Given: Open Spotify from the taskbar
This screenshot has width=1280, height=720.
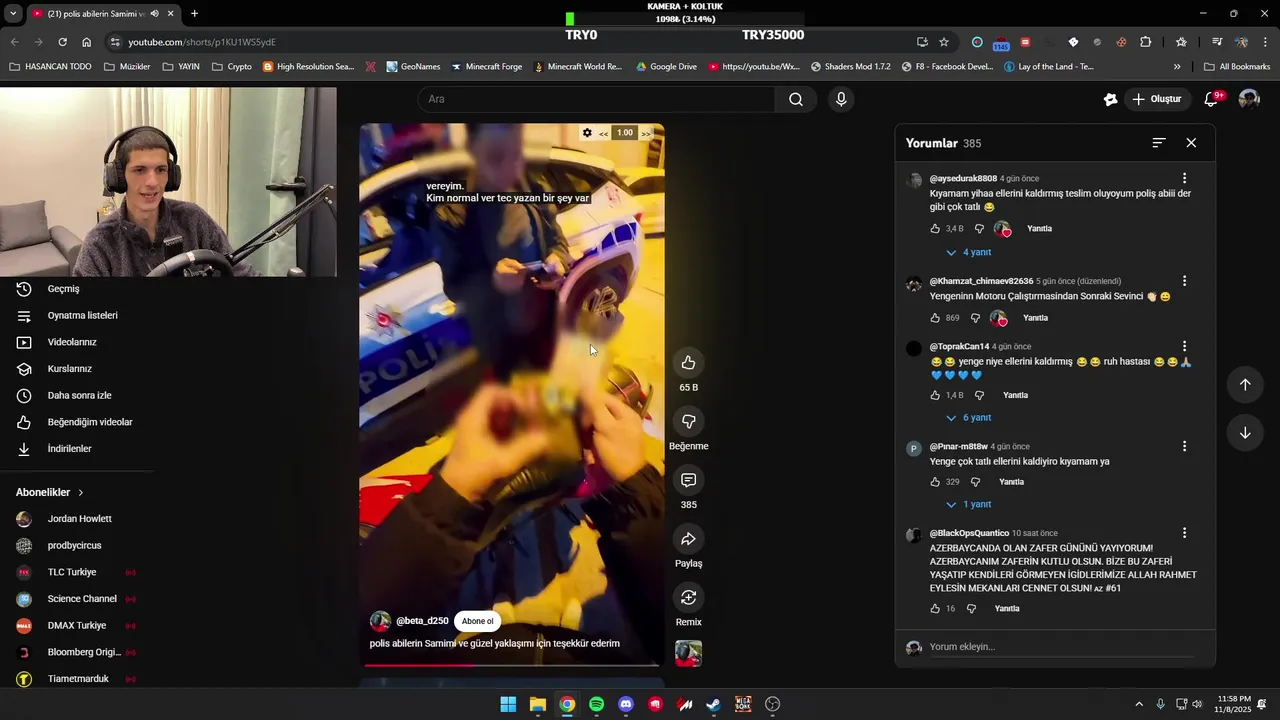Looking at the screenshot, I should [x=596, y=704].
